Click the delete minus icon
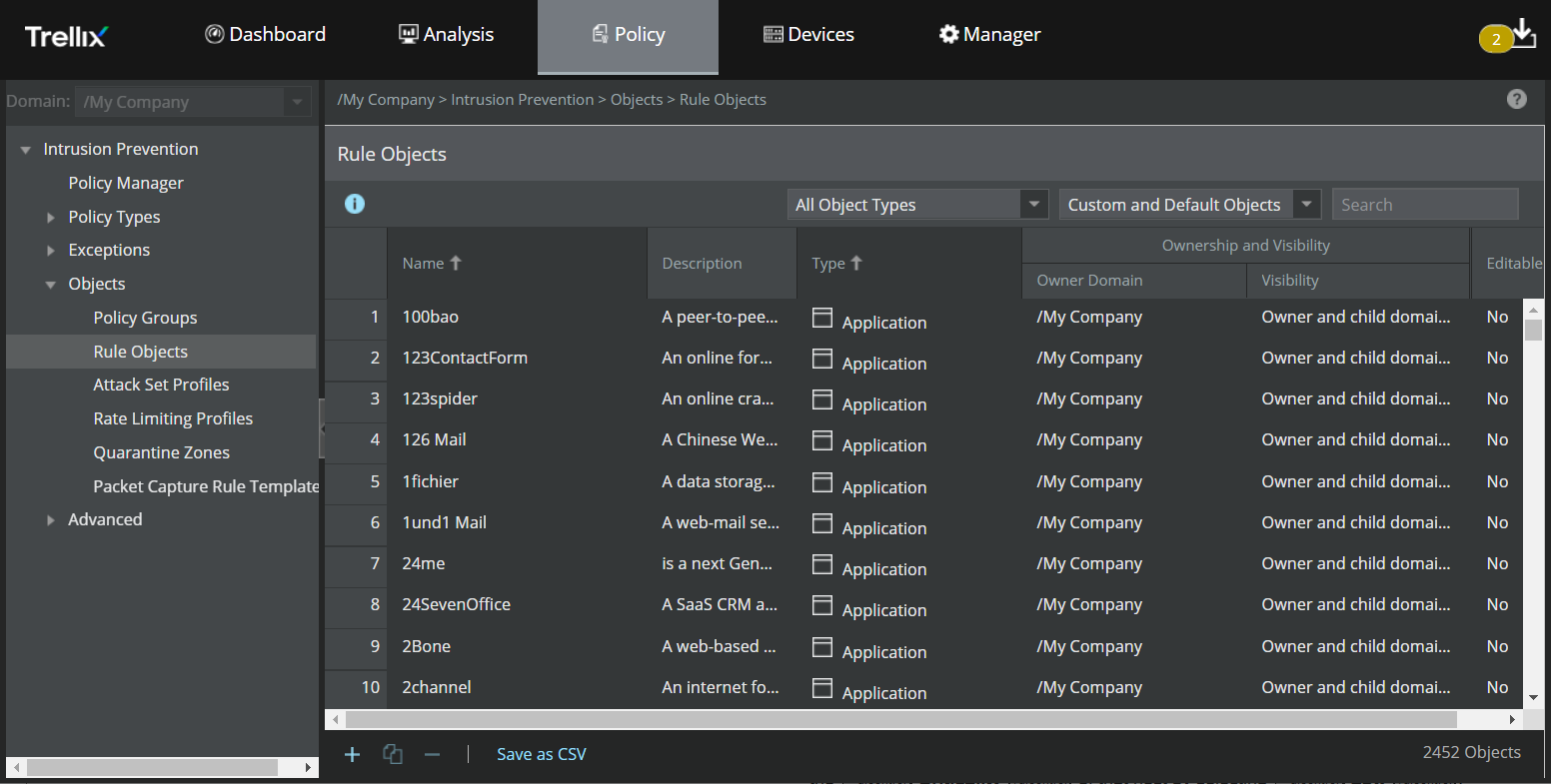This screenshot has height=784, width=1551. click(432, 754)
